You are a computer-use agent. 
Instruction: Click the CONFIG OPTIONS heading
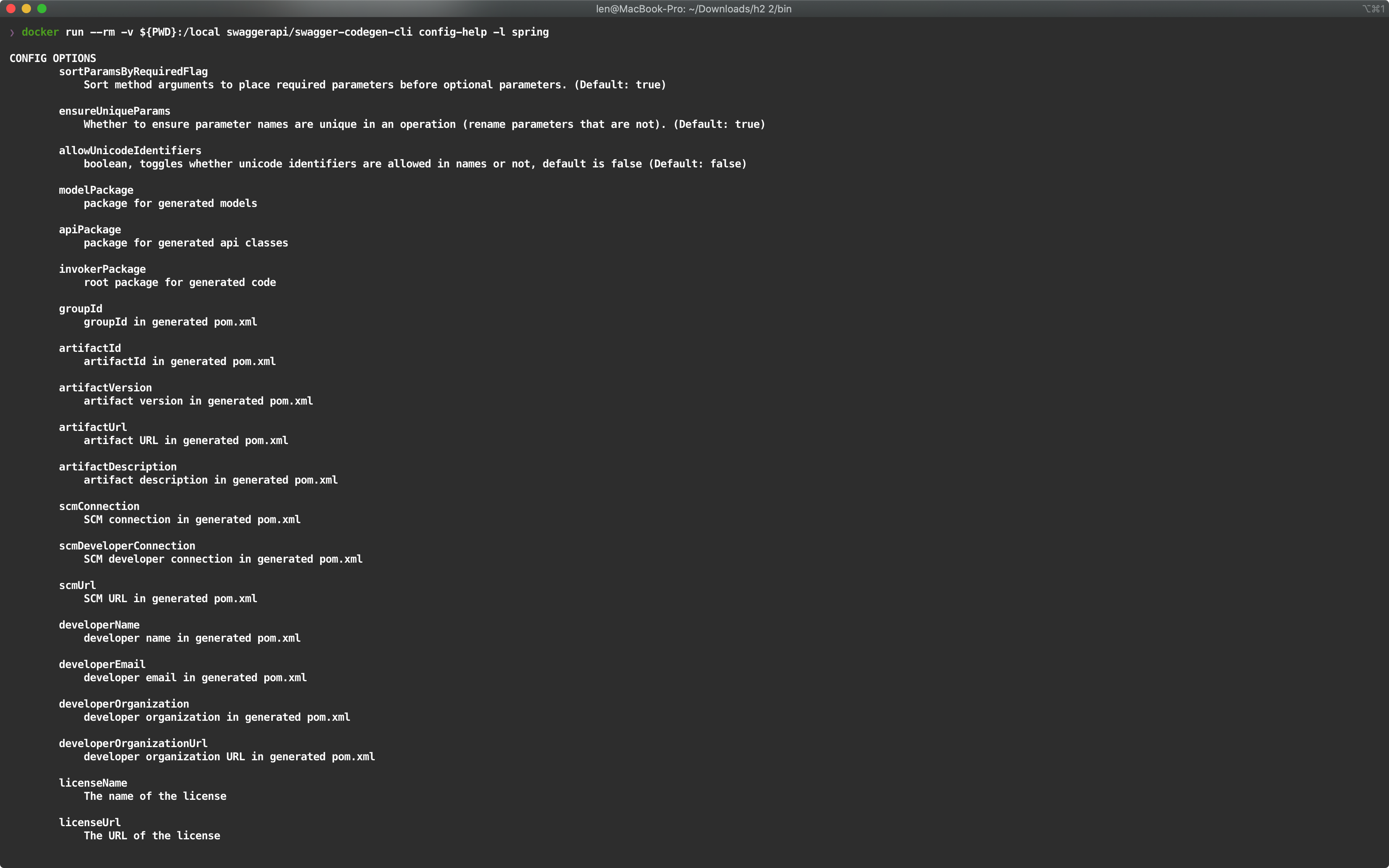coord(53,59)
